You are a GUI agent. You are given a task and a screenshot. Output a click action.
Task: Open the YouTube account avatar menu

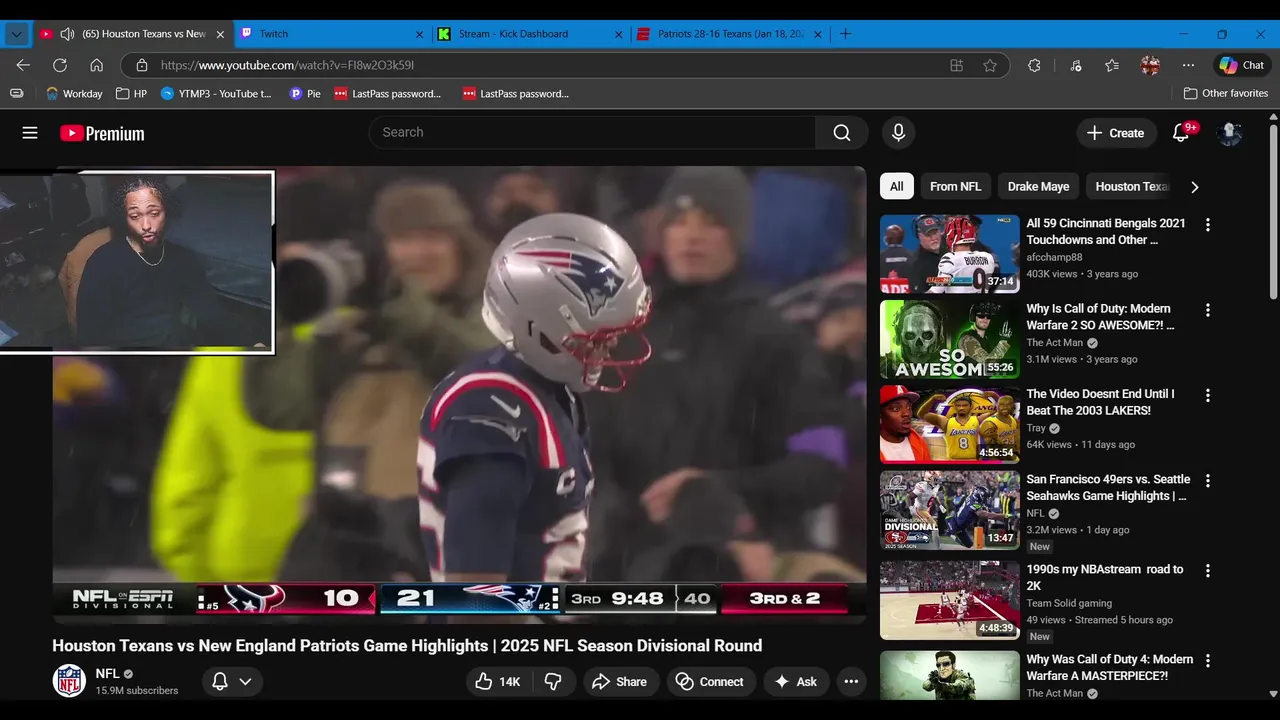(1230, 133)
